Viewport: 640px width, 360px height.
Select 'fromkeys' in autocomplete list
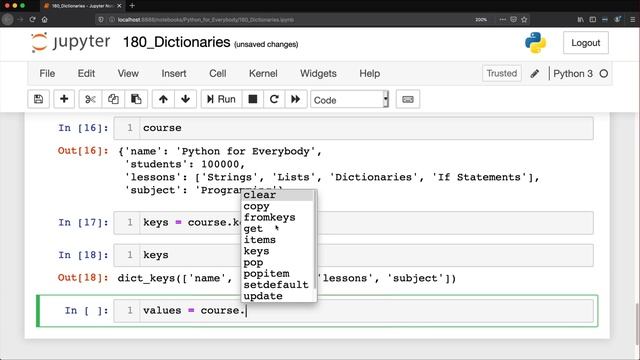pos(278,218)
